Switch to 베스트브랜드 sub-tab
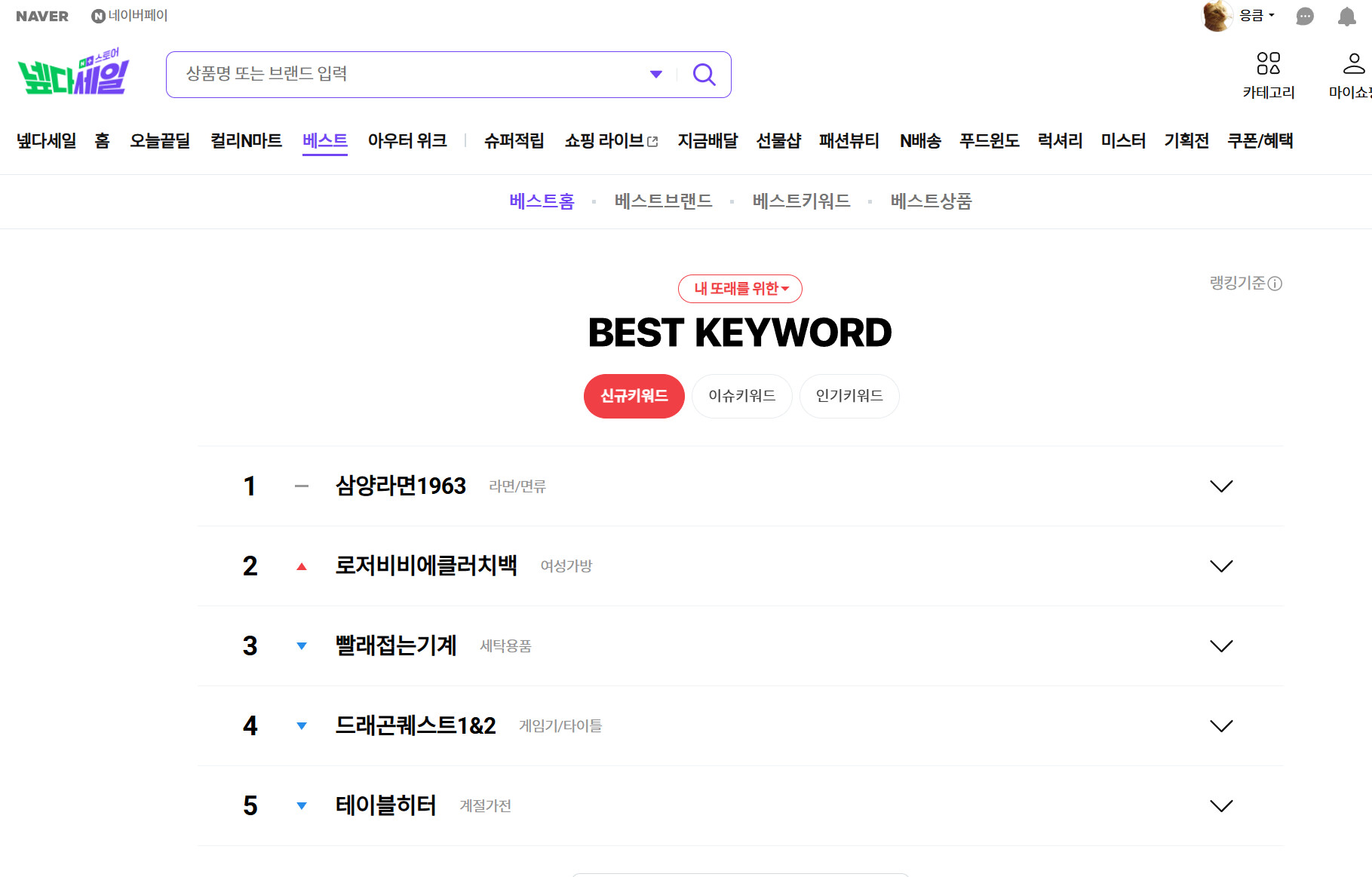Viewport: 1372px width, 877px height. pos(664,201)
